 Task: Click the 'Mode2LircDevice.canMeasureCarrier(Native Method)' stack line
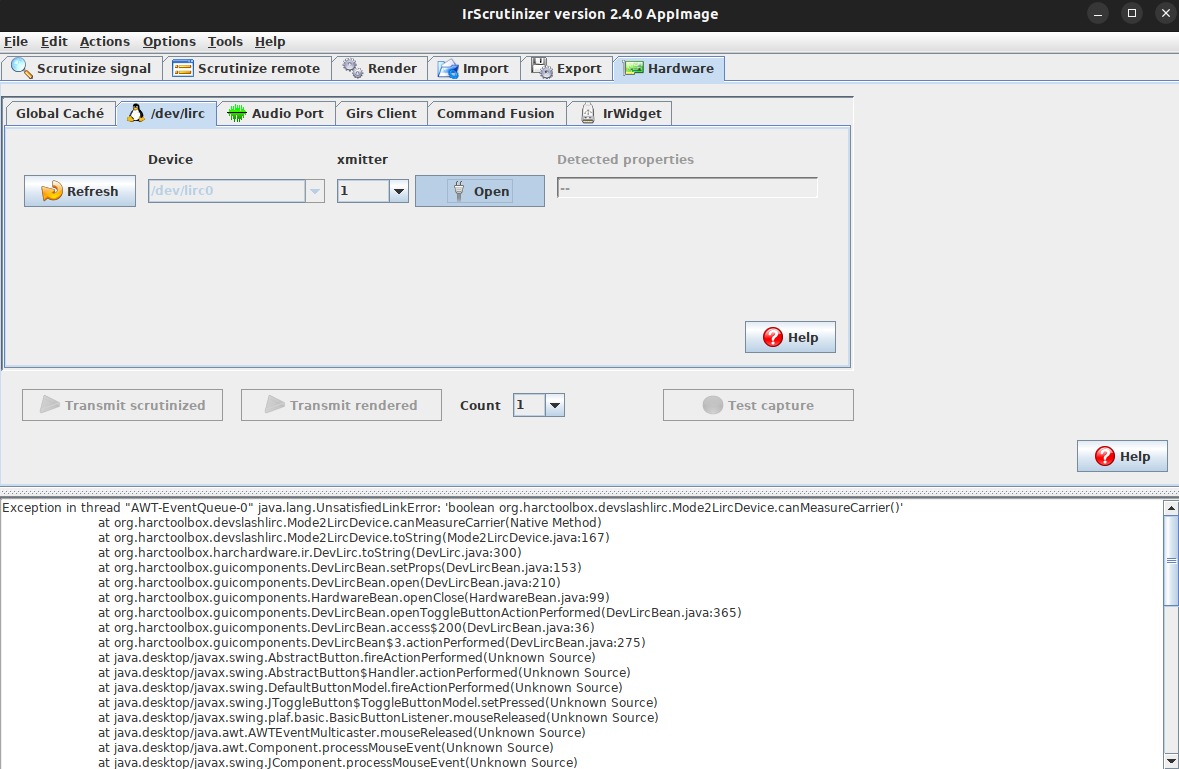[x=350, y=522]
